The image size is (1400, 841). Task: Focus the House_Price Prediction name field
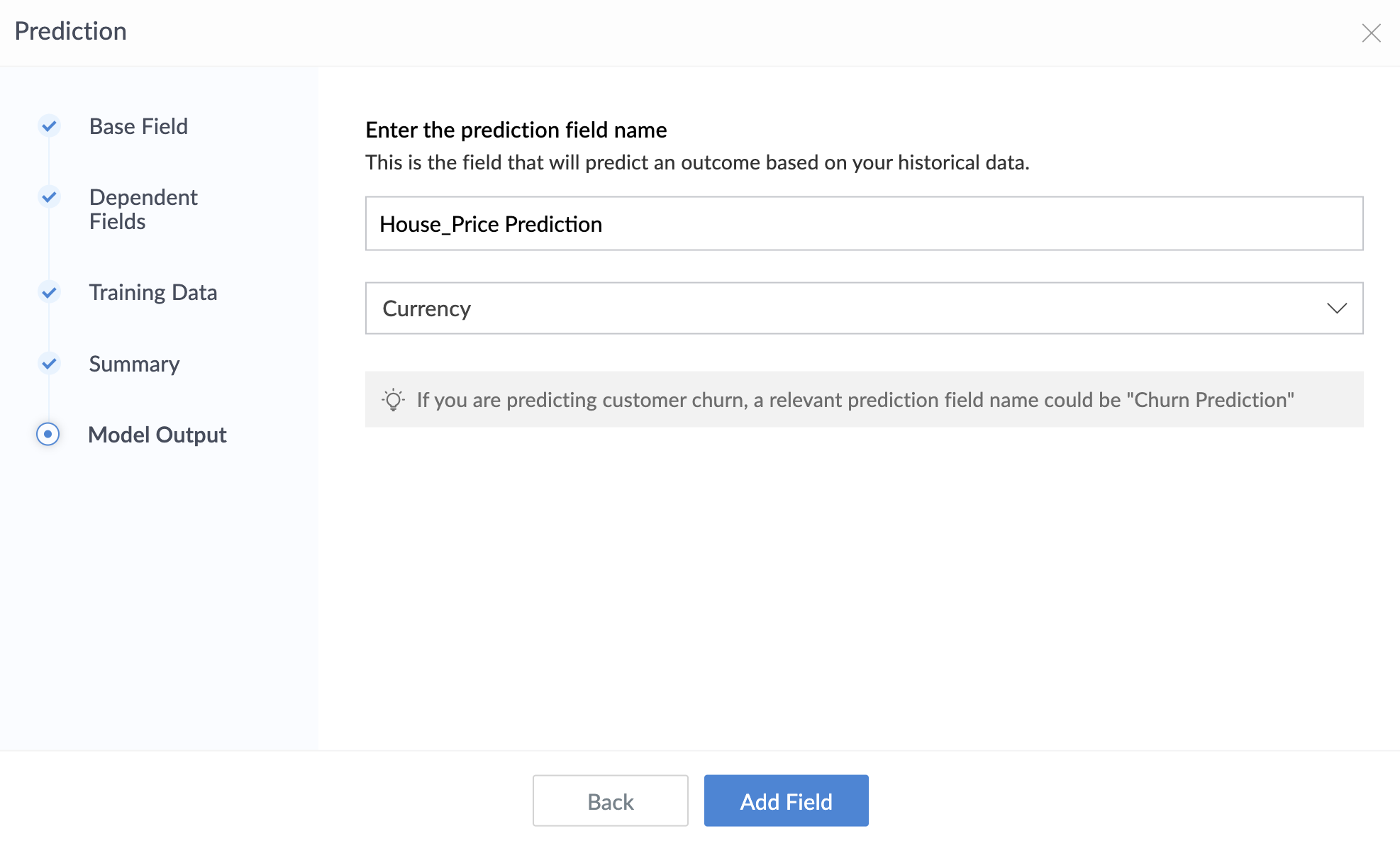pyautogui.click(x=864, y=224)
